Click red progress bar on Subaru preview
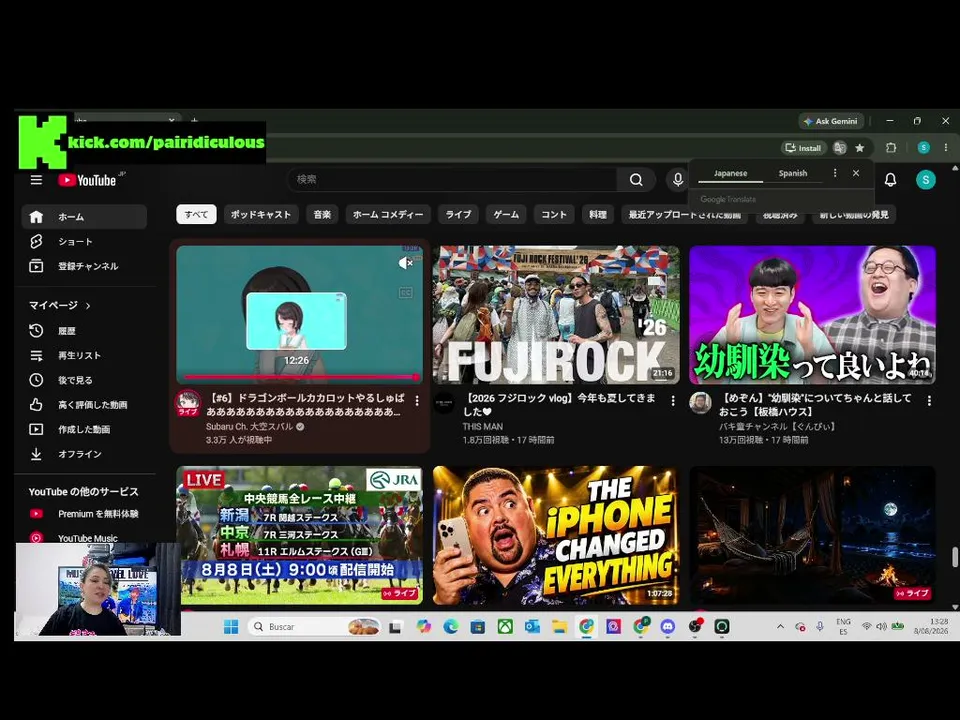 [299, 377]
